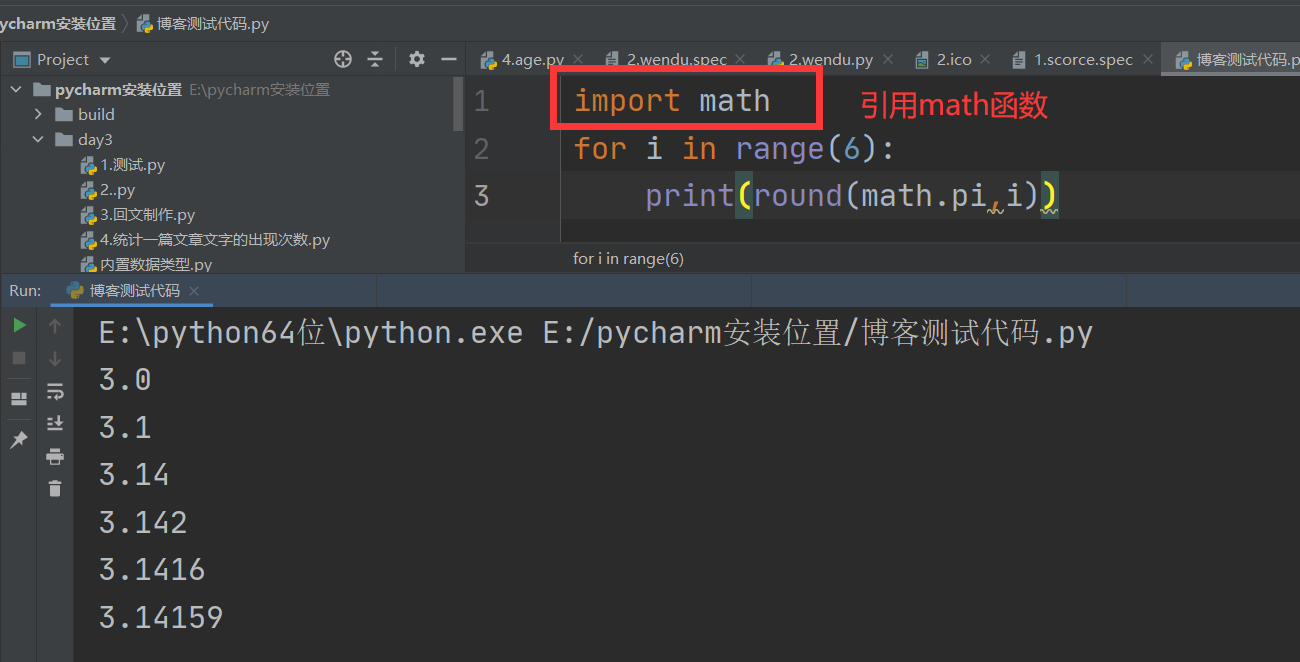
Task: Place cursor on print(round(math.pi,i)) line
Action: [852, 195]
